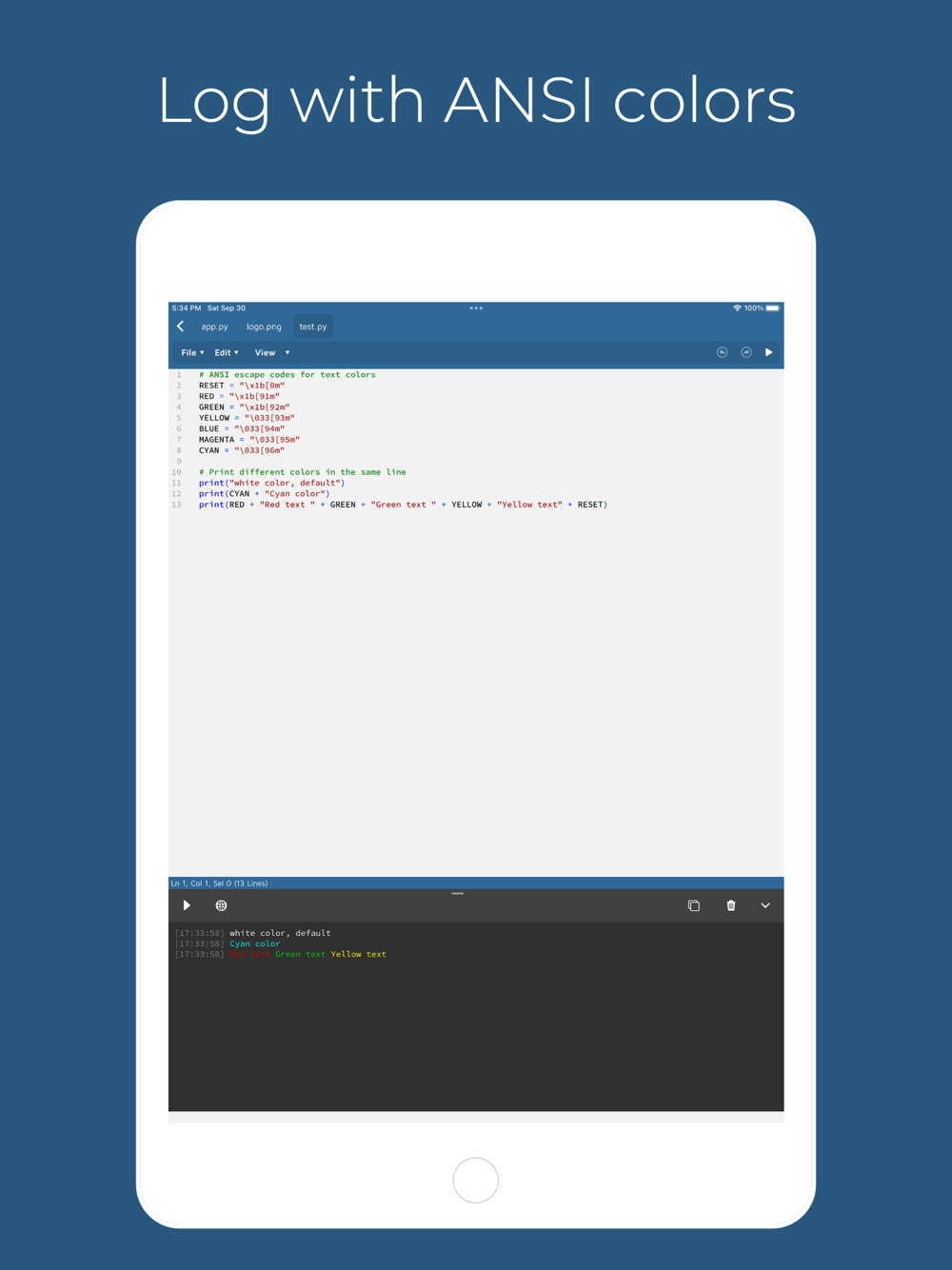This screenshot has width=952, height=1270.
Task: Click the undo arrow icon
Action: [723, 352]
